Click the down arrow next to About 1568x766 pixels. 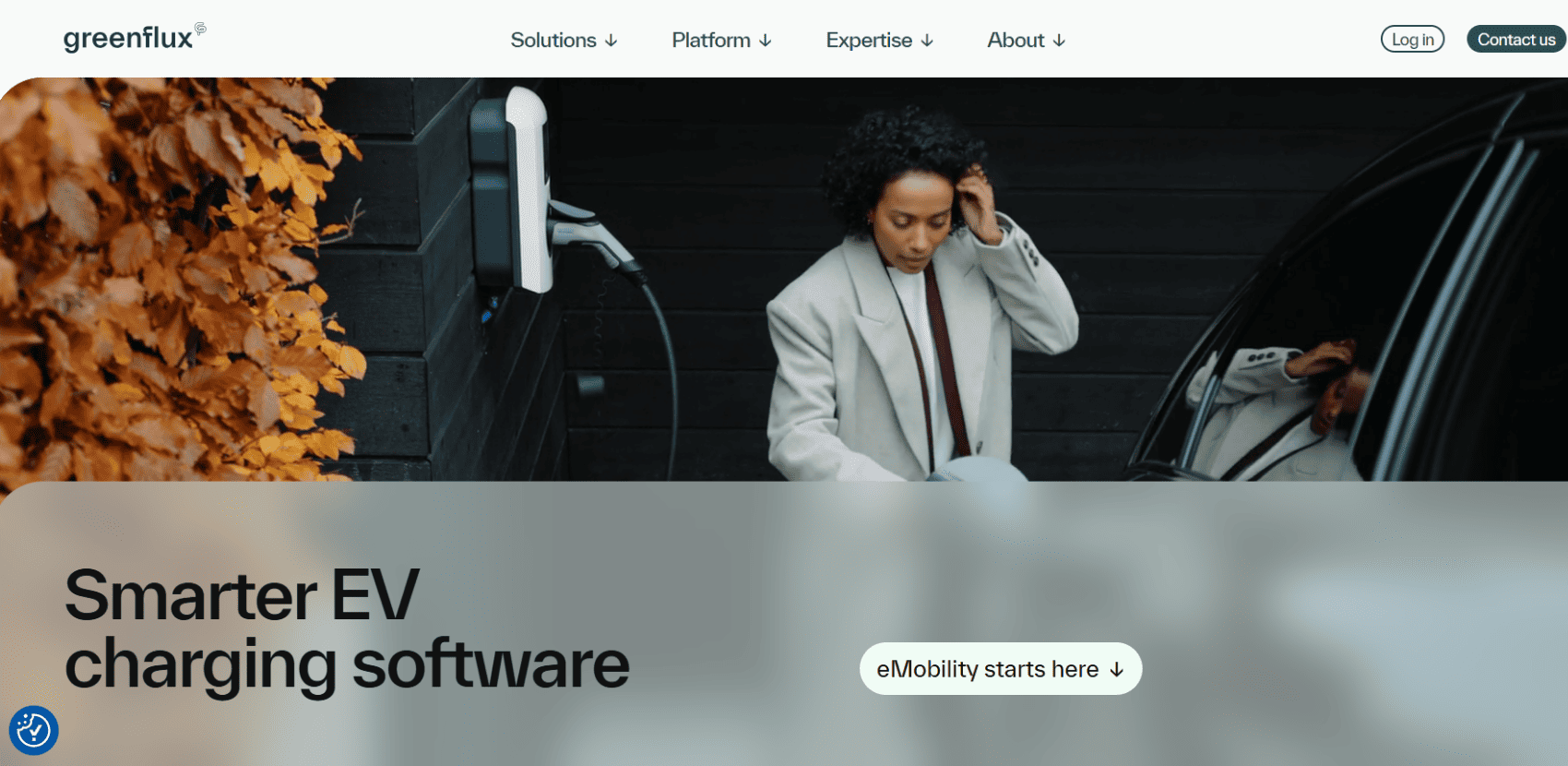pos(1059,41)
